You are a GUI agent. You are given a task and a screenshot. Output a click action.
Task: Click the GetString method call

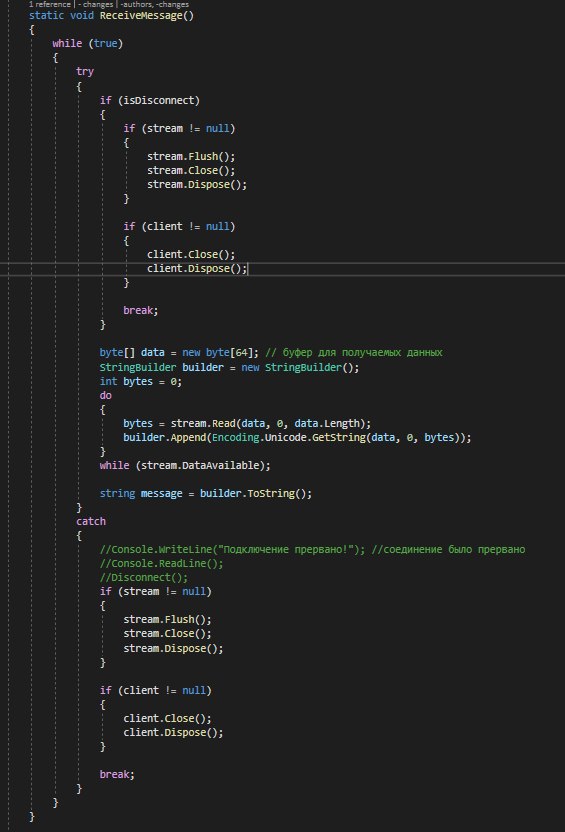coord(338,438)
